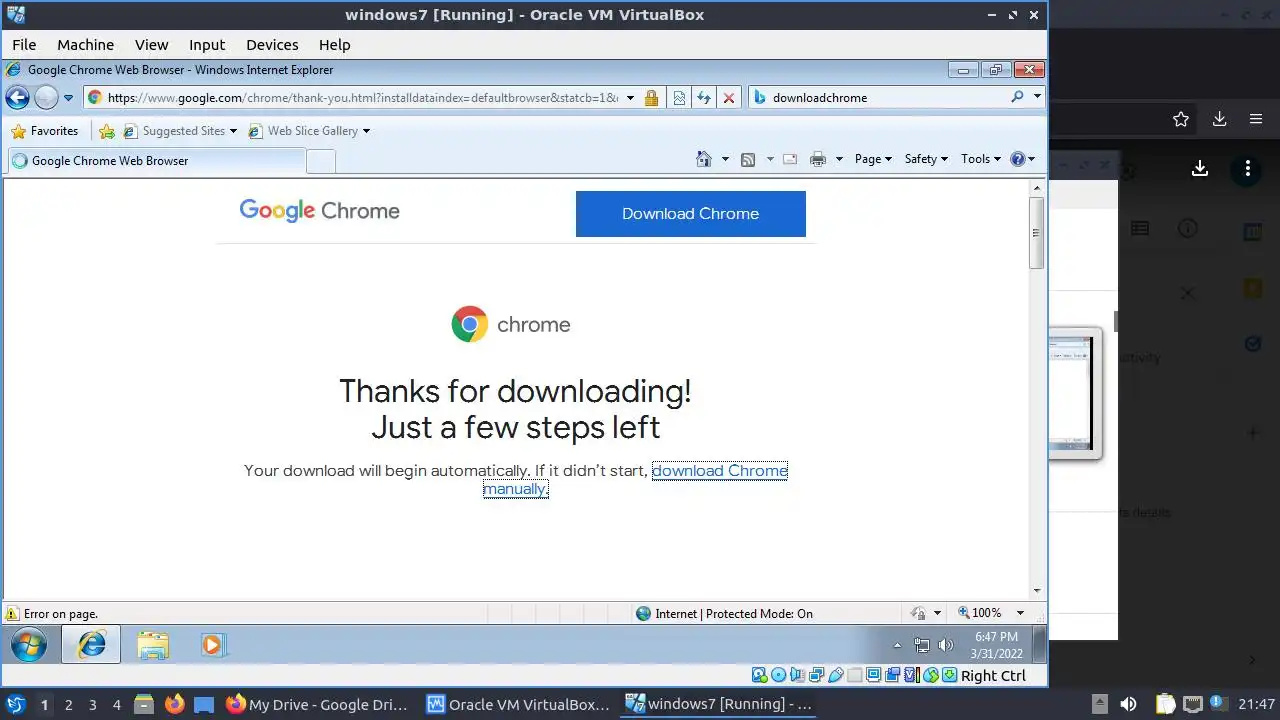
Task: Select the Google Chrome Web Browser tab
Action: pos(155,160)
